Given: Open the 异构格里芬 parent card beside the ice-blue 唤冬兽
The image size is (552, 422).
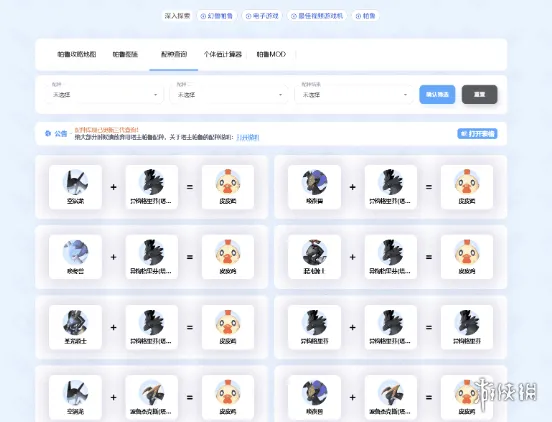Looking at the screenshot, I should pyautogui.click(x=152, y=257).
